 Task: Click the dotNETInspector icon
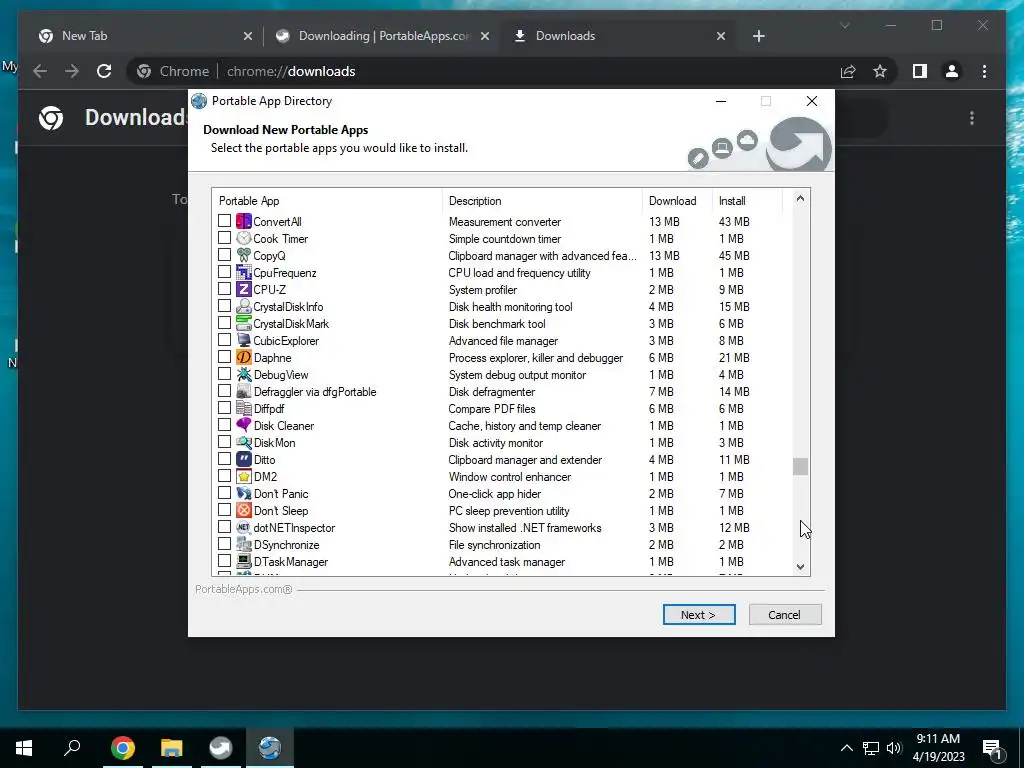(x=244, y=527)
